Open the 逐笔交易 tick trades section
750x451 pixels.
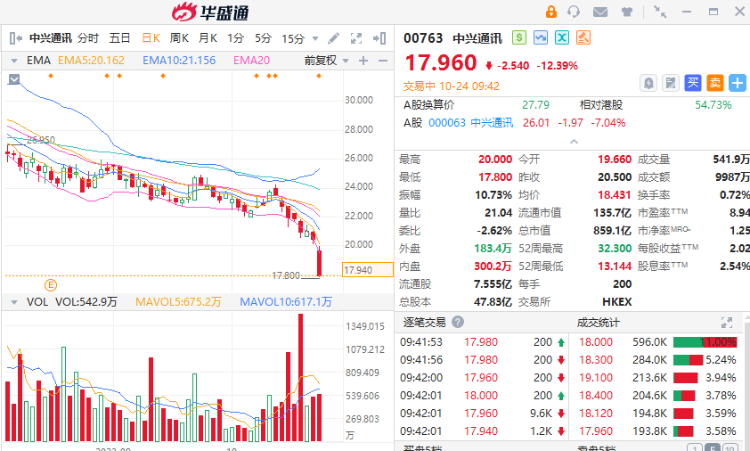(424, 322)
